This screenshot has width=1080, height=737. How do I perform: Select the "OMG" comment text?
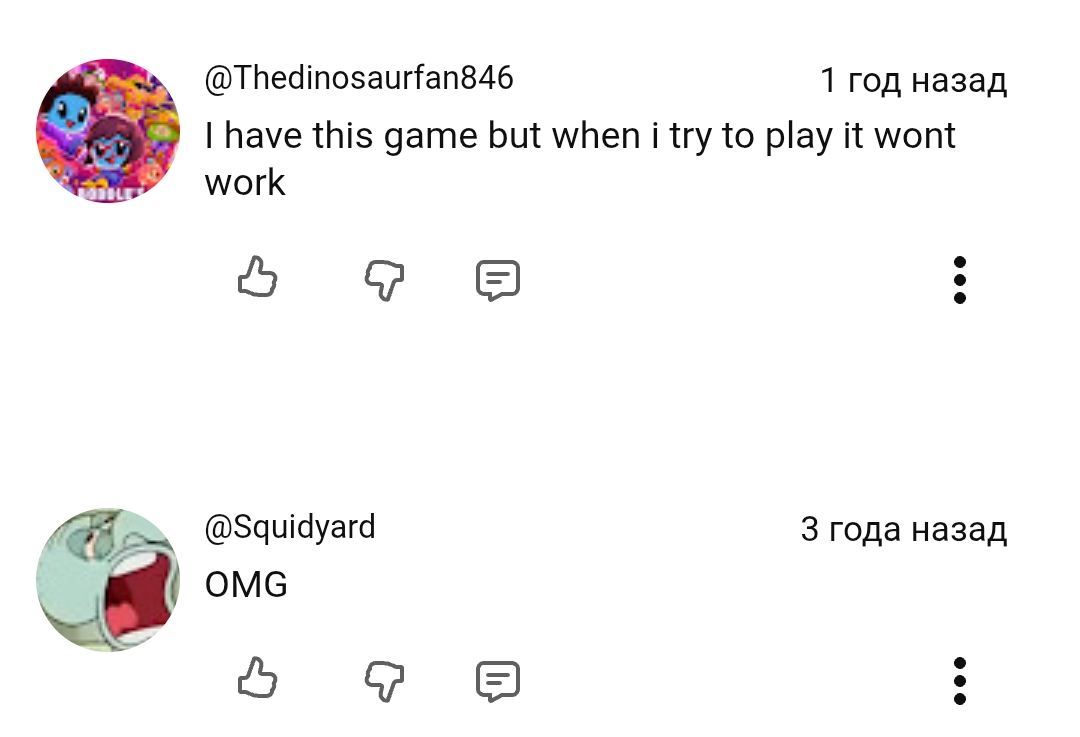(246, 584)
